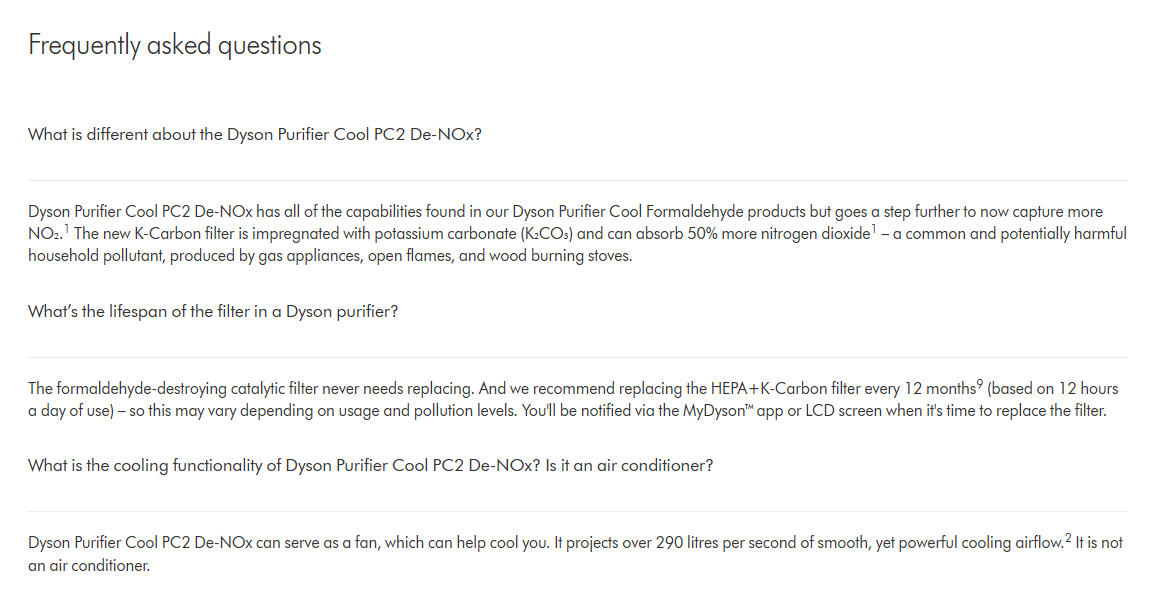1153x603 pixels.
Task: Collapse the cooling functionality question
Action: 370,465
